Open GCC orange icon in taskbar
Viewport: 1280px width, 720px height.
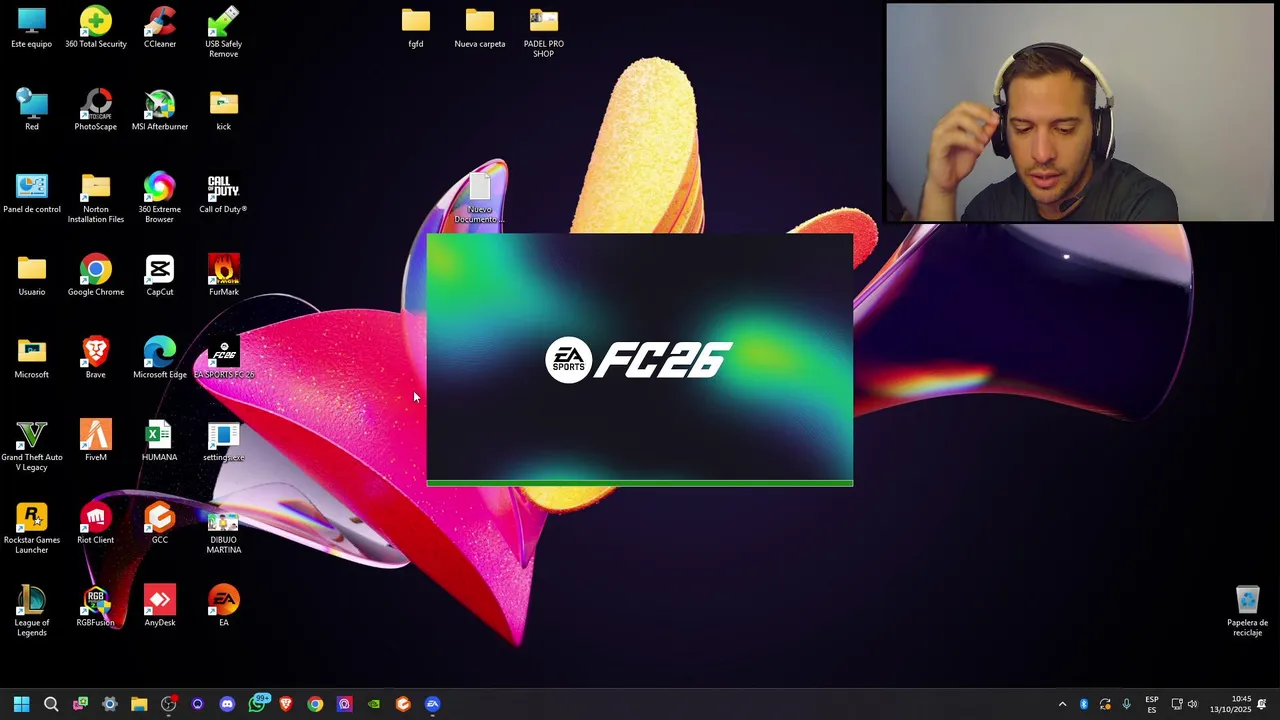point(403,704)
